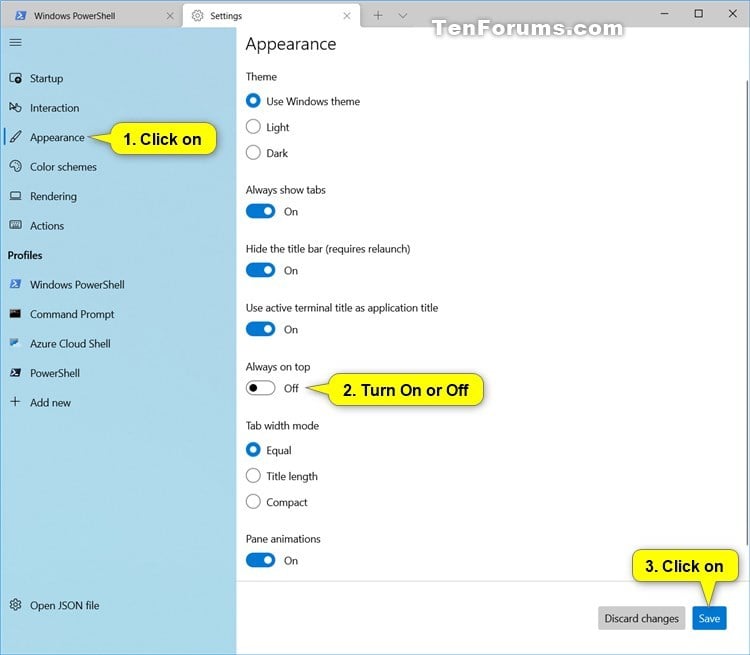Select Use Windows theme radio button
Image resolution: width=750 pixels, height=655 pixels.
pyautogui.click(x=253, y=101)
